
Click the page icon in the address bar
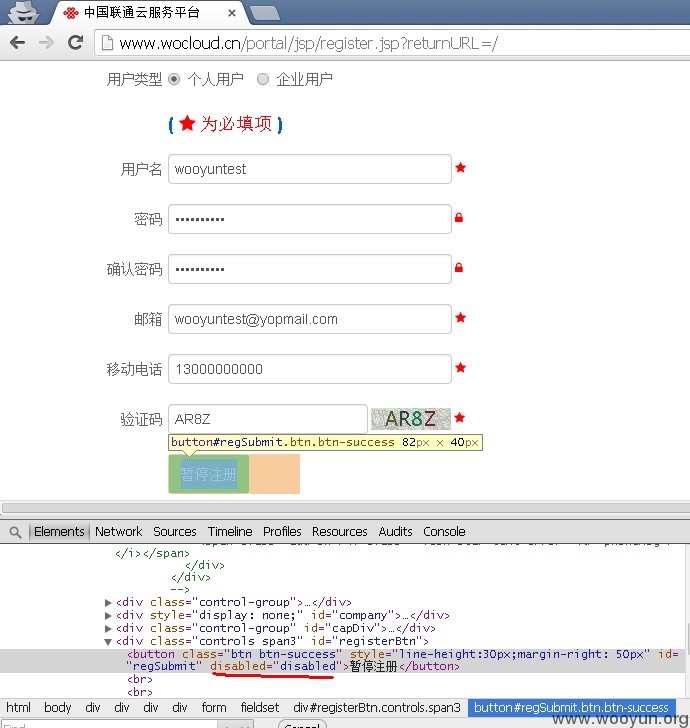107,43
